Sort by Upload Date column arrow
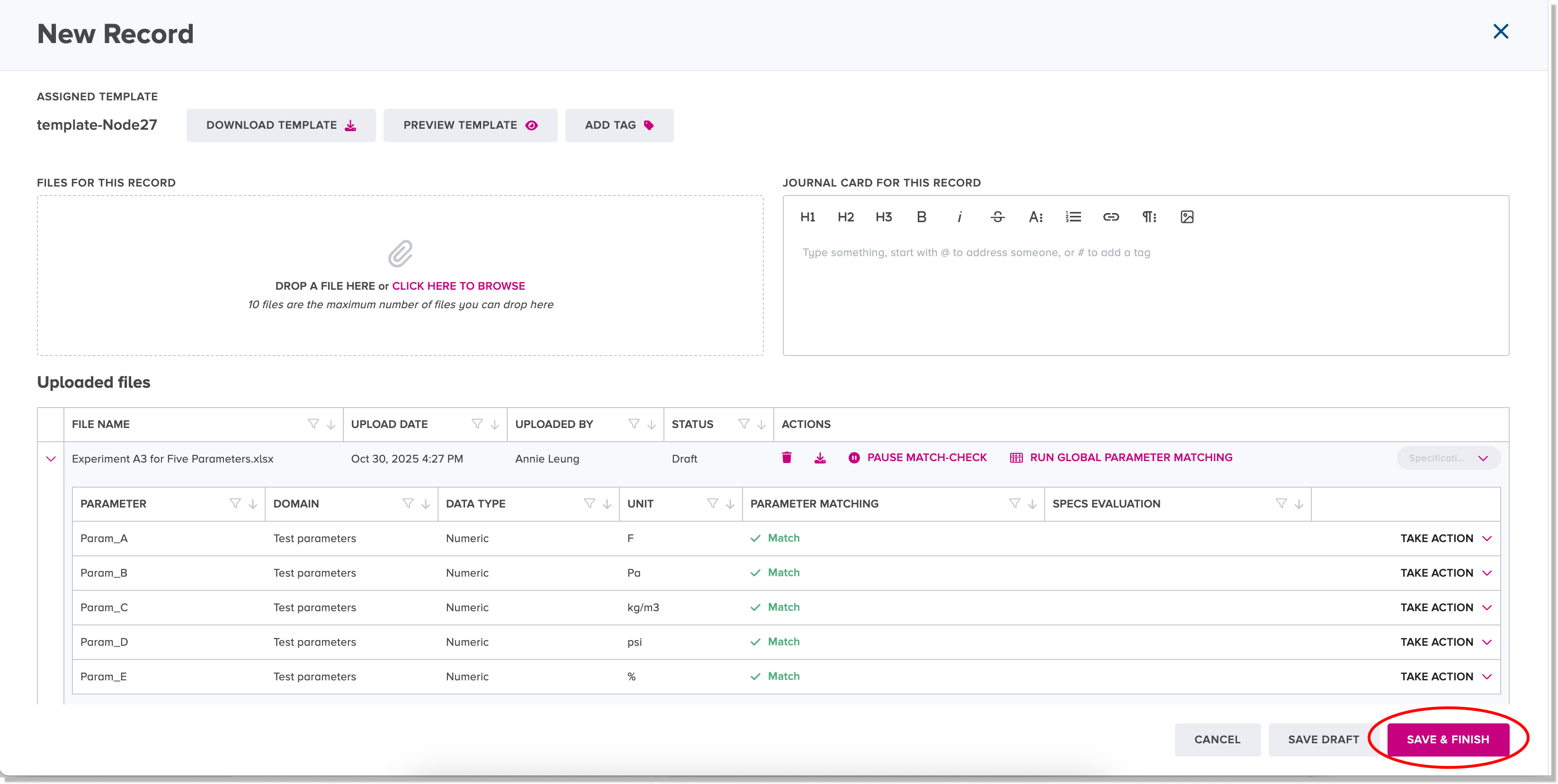This screenshot has height=784, width=1558. (x=495, y=424)
